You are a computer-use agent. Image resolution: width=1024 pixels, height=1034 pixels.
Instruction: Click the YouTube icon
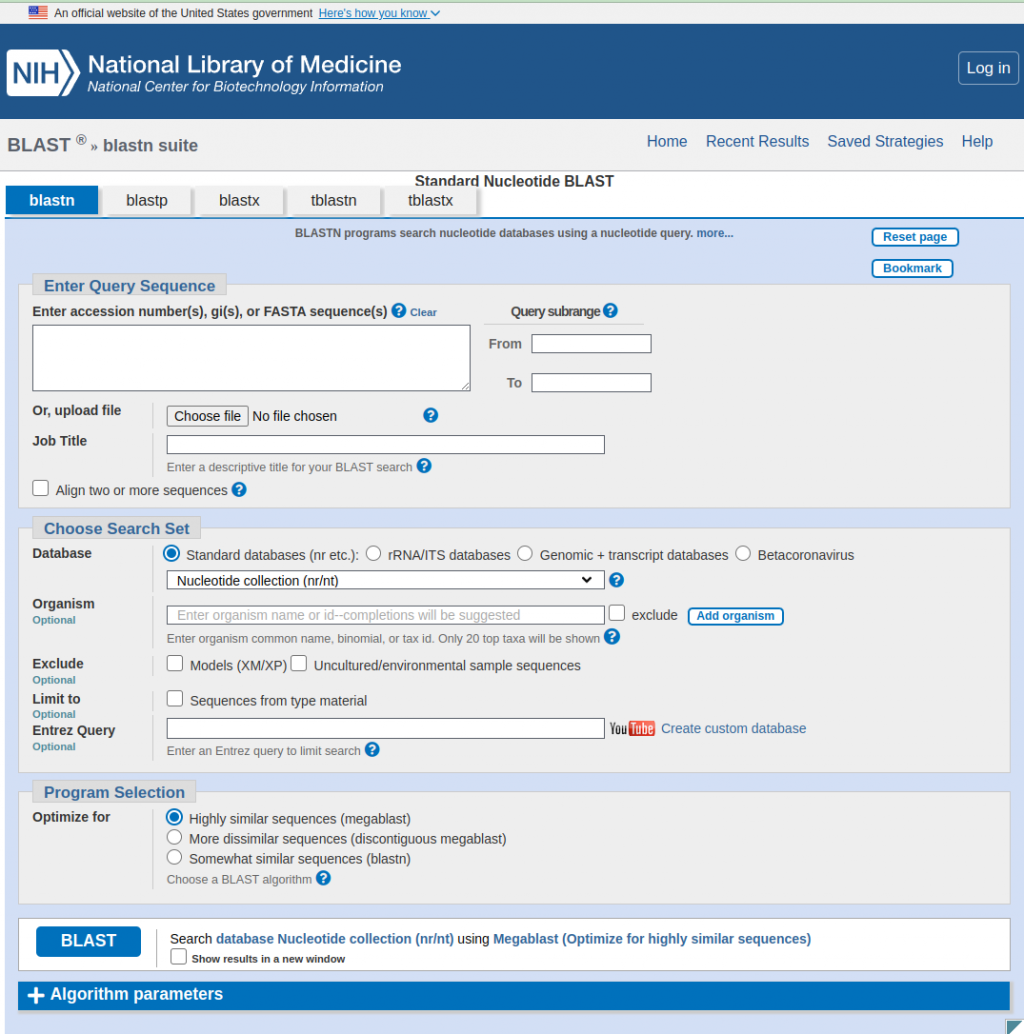(x=632, y=729)
